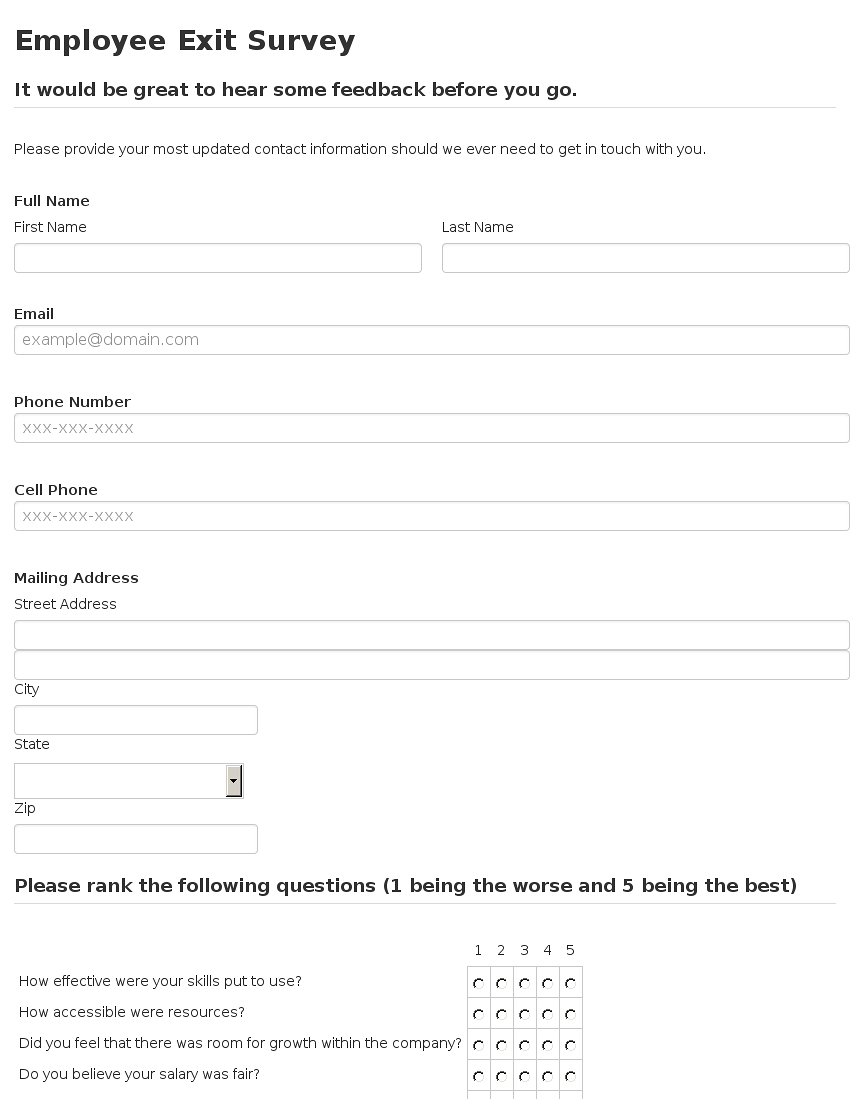Click the Zip code field
Screen dimensions: 850x1099
coord(136,839)
